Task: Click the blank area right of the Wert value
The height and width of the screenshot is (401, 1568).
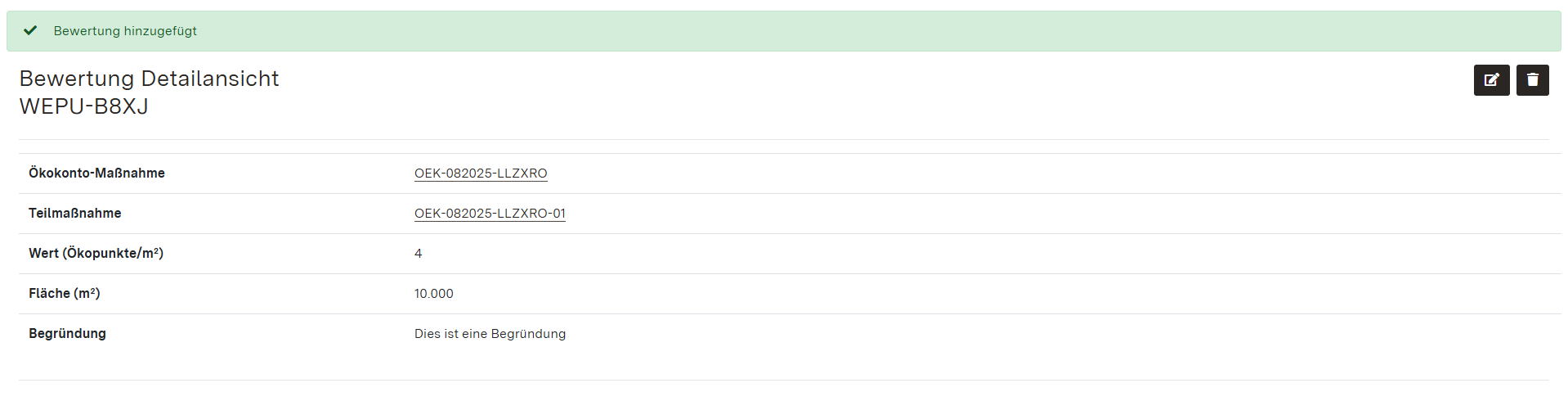Action: coord(981,254)
